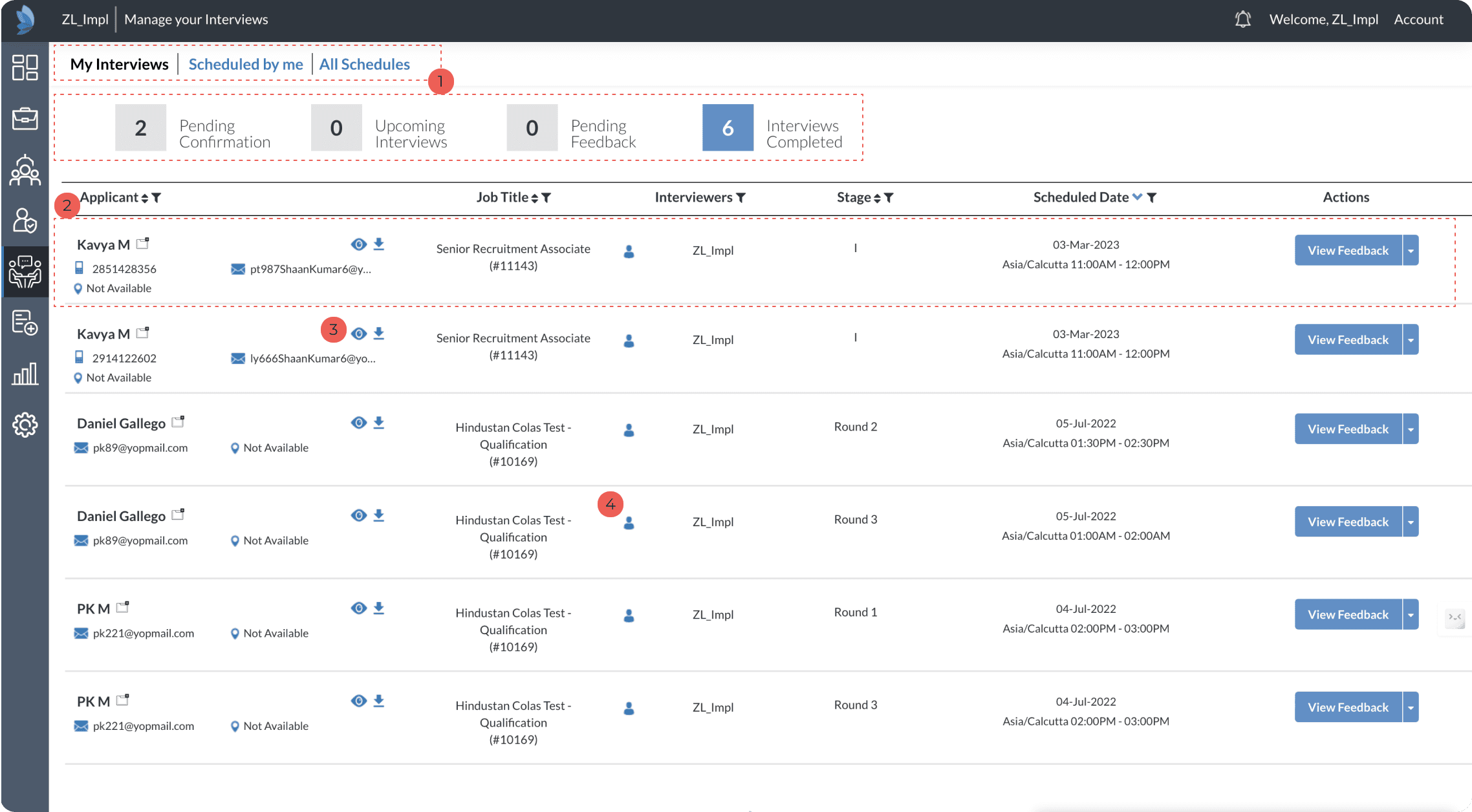Toggle Scheduled Date sort chevron
This screenshot has width=1472, height=812.
[x=1137, y=197]
